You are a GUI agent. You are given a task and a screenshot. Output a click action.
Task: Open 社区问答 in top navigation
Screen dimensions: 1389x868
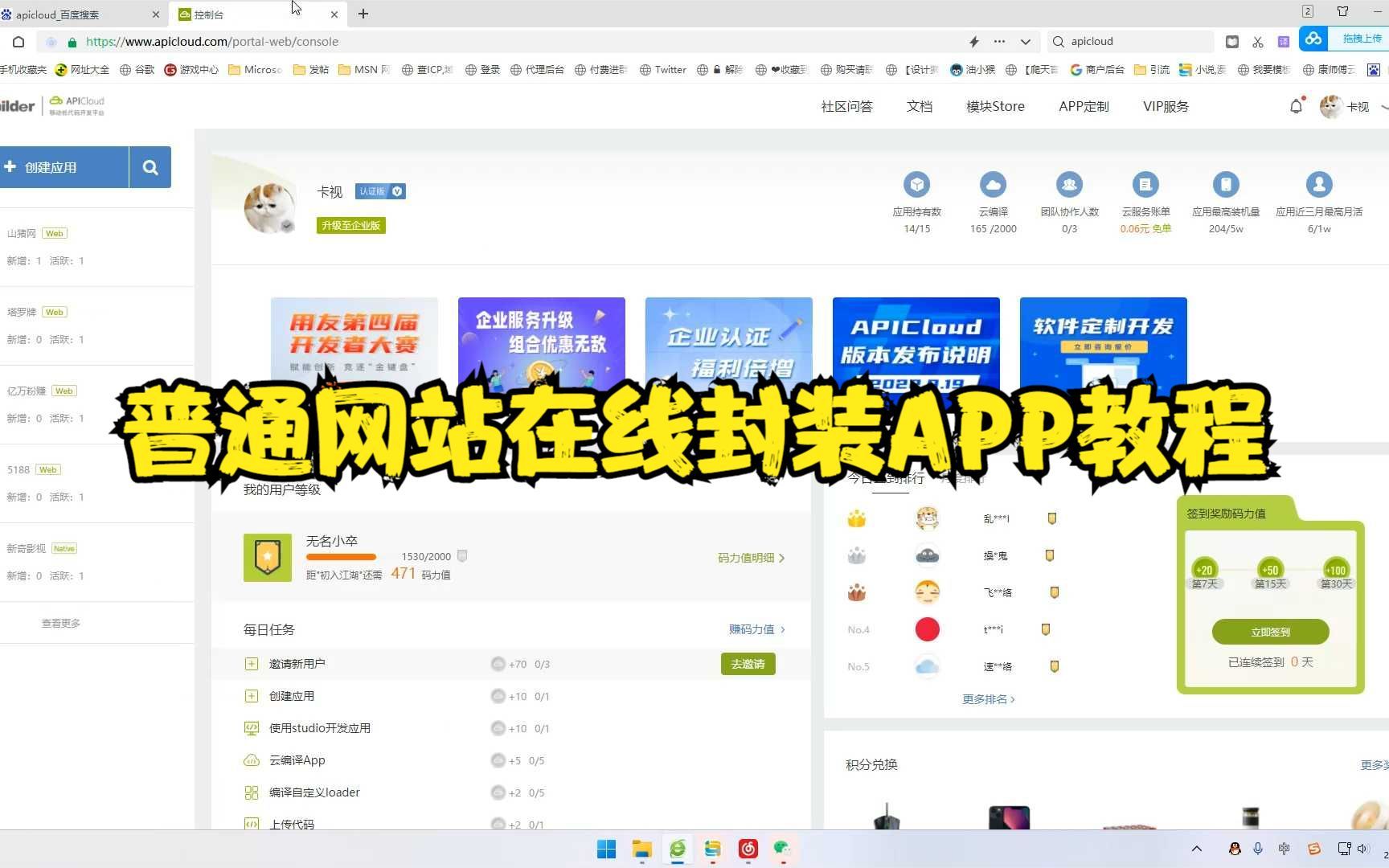click(x=846, y=106)
